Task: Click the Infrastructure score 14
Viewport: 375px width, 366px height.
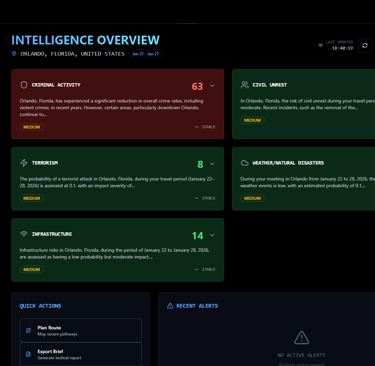Action: pos(198,236)
